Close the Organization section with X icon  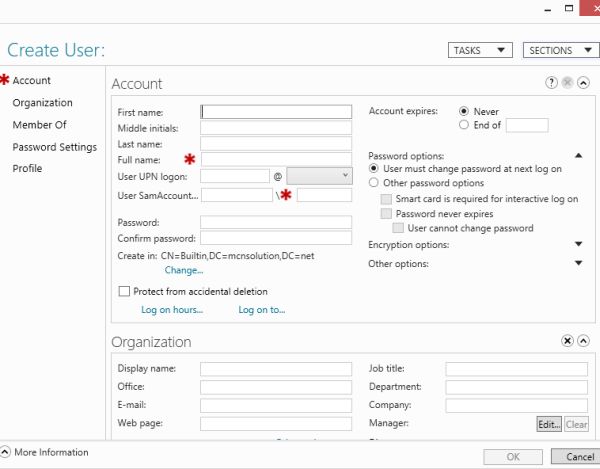(567, 340)
